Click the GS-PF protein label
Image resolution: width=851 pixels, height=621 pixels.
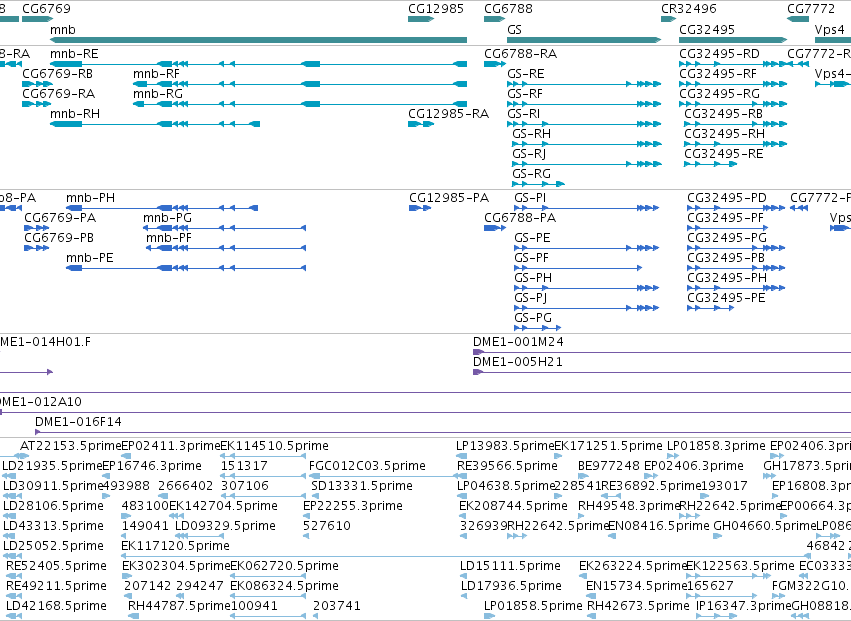[531, 258]
